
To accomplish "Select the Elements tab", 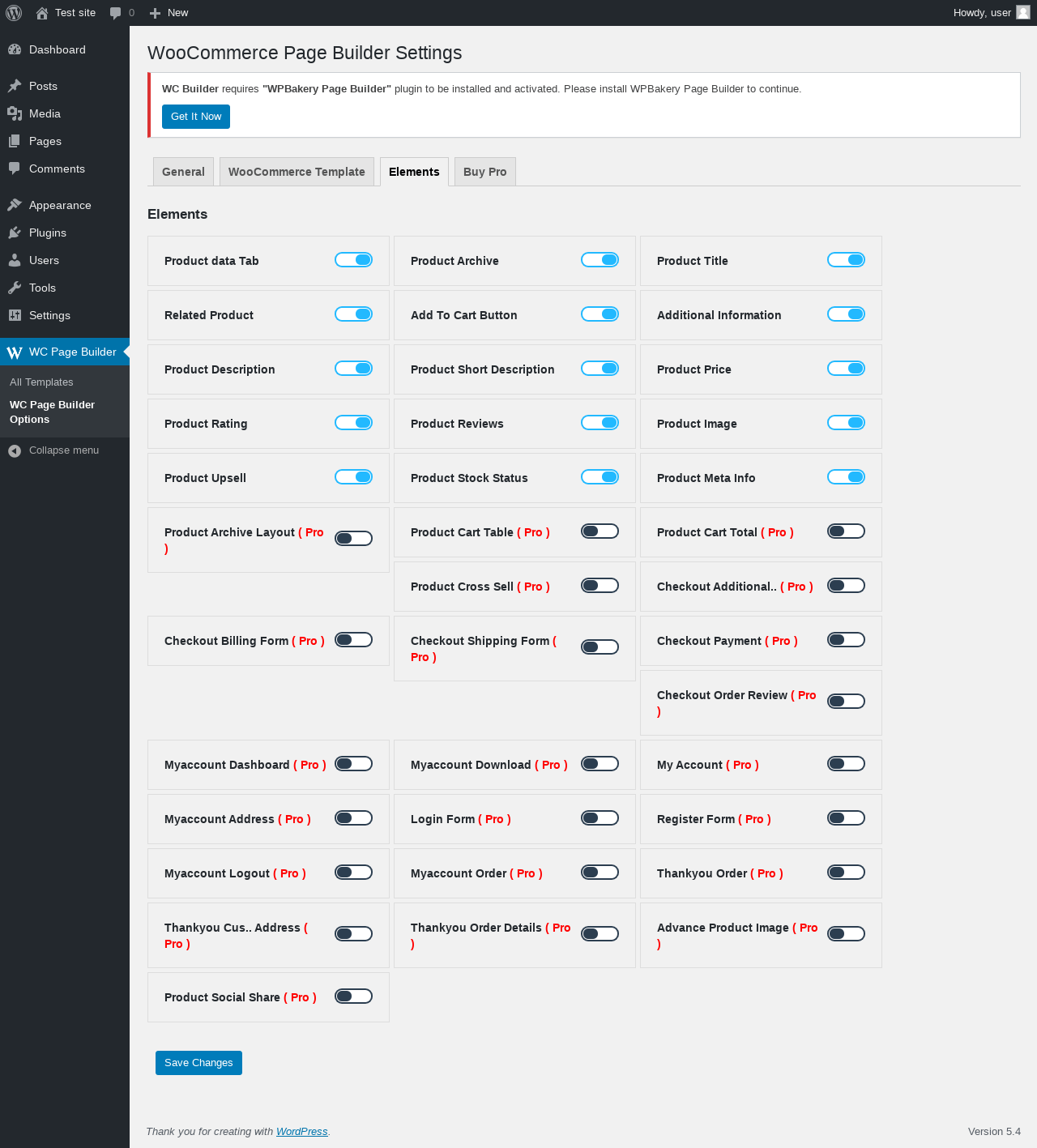I will click(414, 172).
